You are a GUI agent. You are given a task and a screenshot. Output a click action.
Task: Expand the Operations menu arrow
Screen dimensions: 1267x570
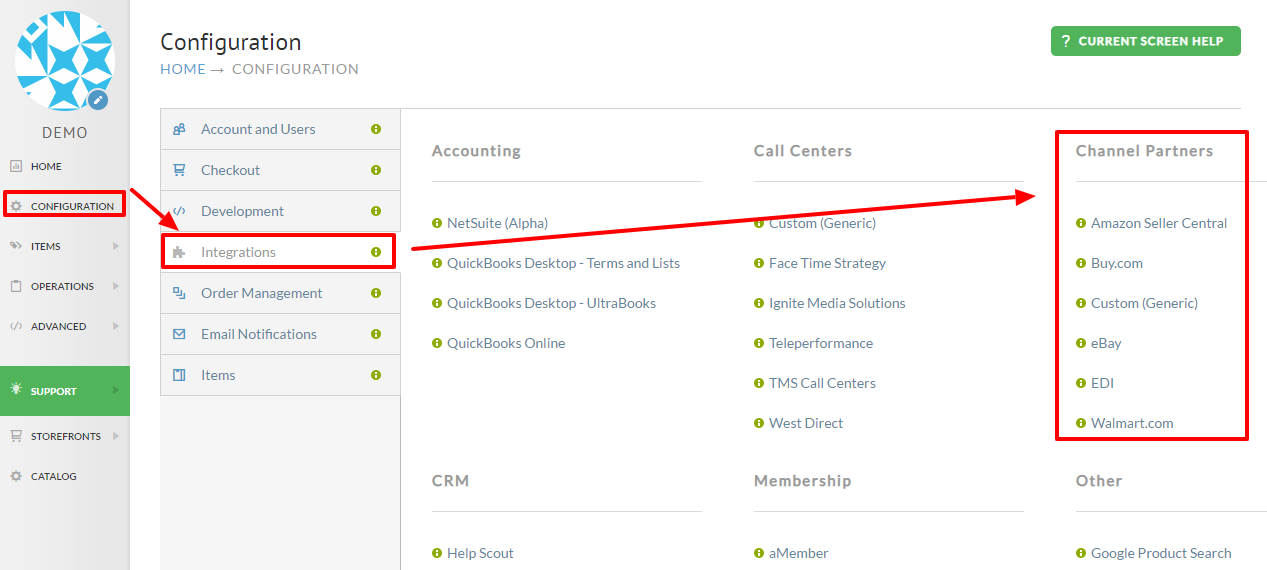coord(116,286)
